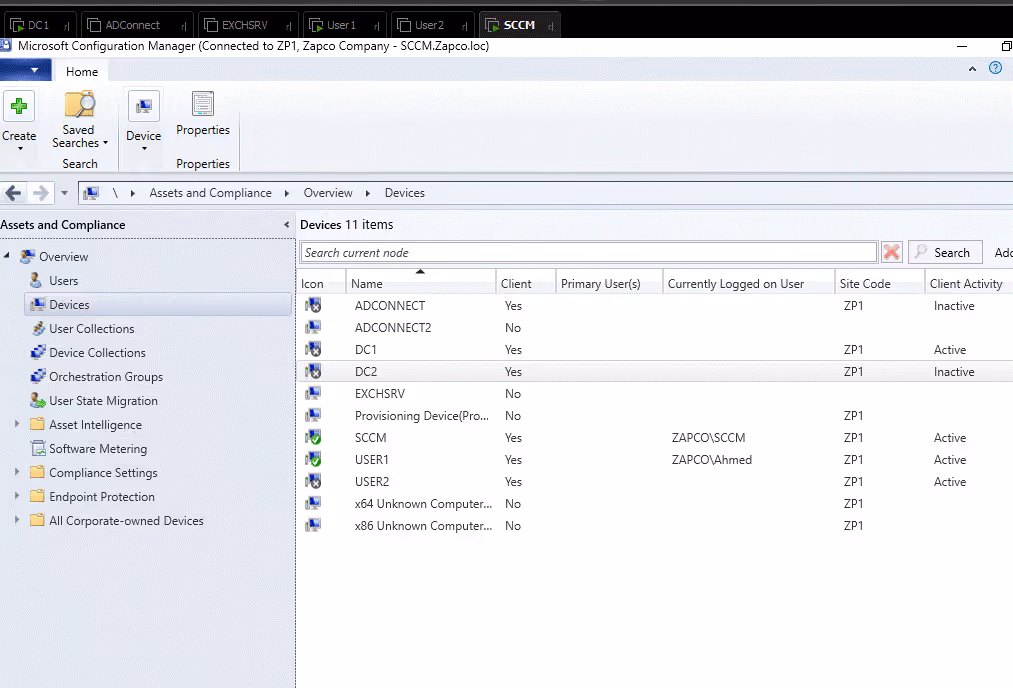
Task: Sort by the Client Activity column header
Action: pos(966,284)
